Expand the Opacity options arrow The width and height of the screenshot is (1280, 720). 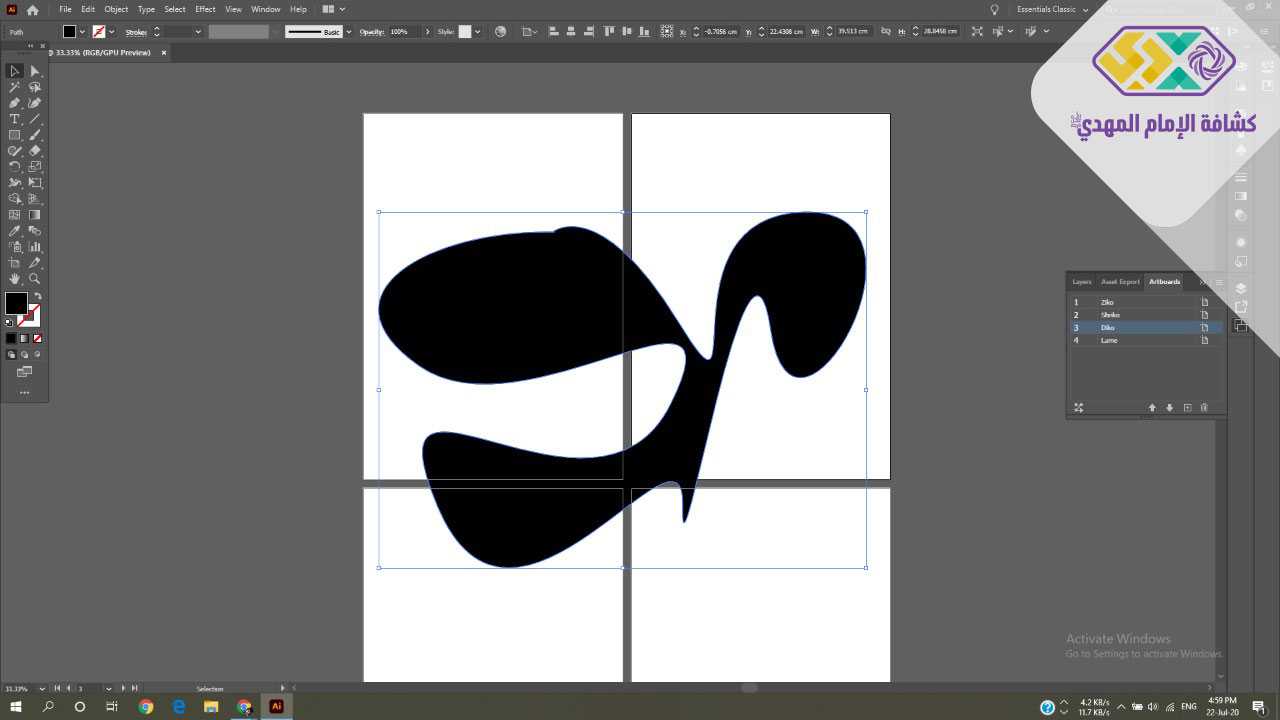(x=427, y=32)
